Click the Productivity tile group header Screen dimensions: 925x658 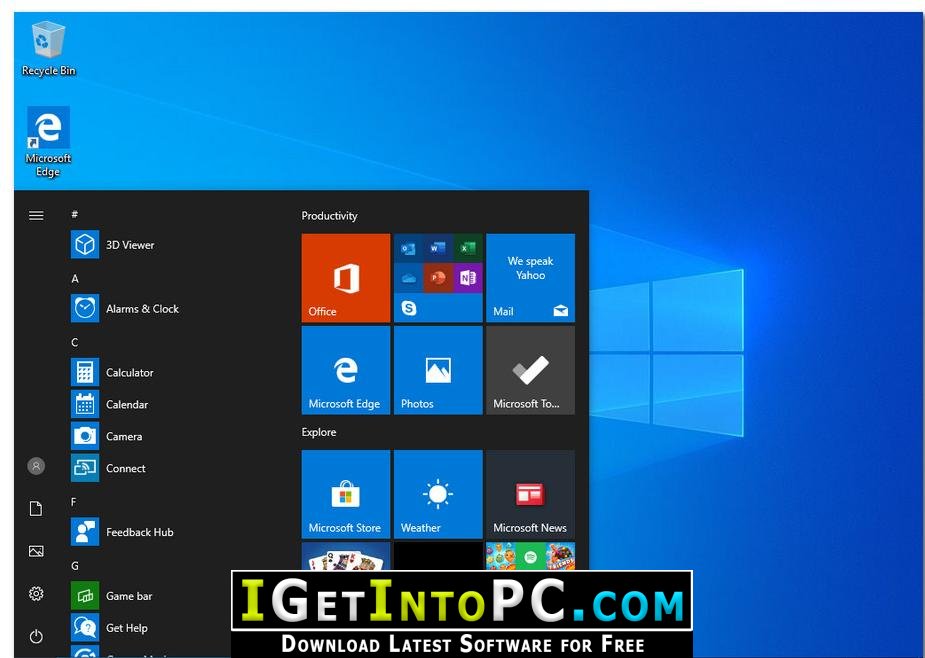(x=329, y=216)
